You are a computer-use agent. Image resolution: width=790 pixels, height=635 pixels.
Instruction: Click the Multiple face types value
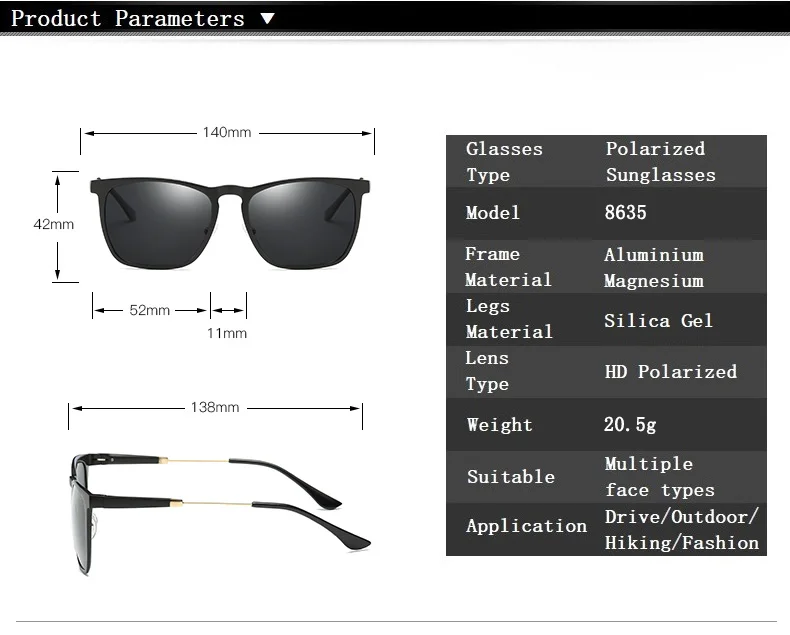click(x=660, y=477)
